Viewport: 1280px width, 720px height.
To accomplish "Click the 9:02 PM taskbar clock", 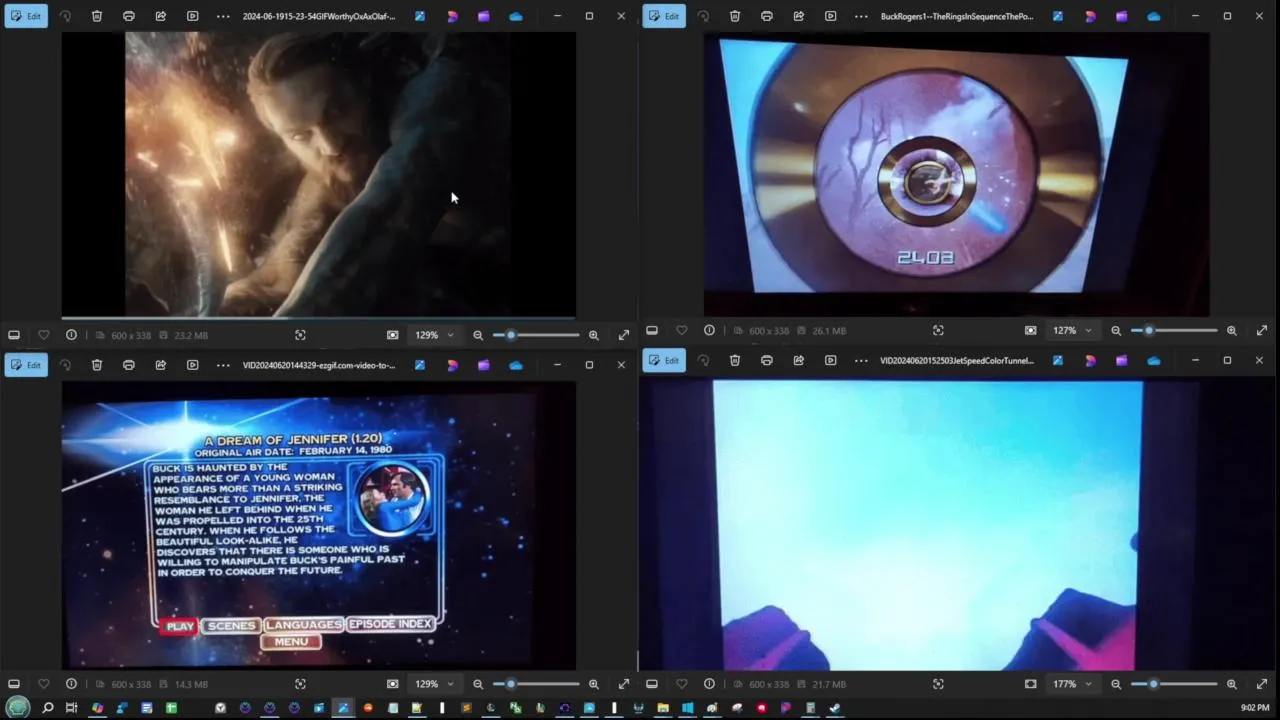I will pos(1254,708).
